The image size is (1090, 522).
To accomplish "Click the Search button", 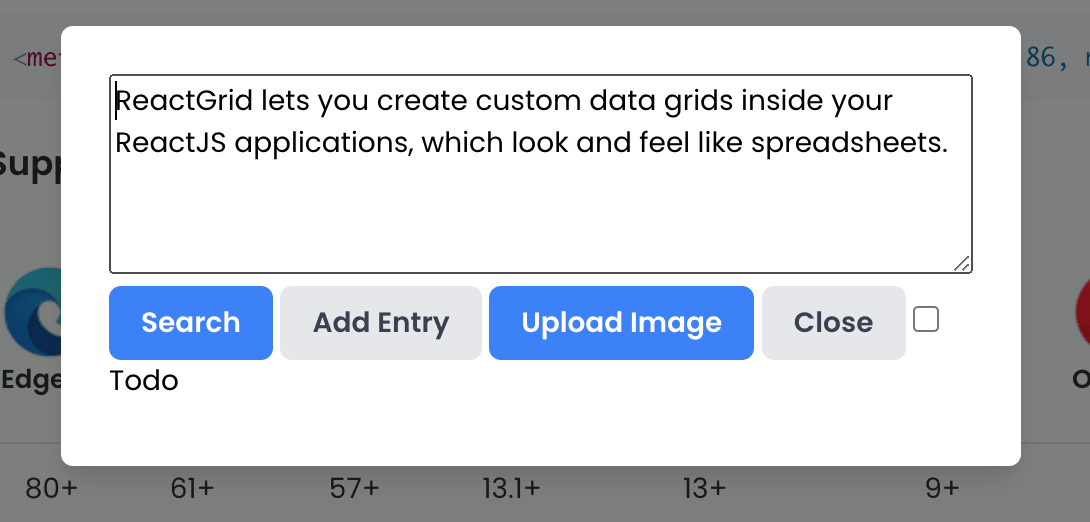I will [191, 323].
